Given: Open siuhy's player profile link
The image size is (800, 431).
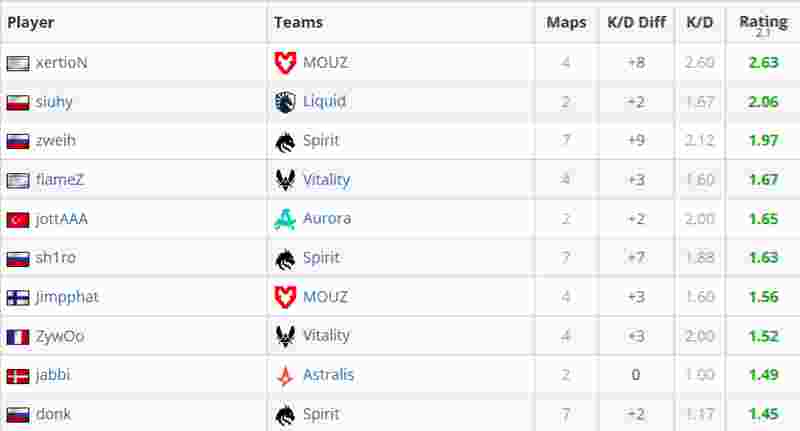Looking at the screenshot, I should (54, 102).
